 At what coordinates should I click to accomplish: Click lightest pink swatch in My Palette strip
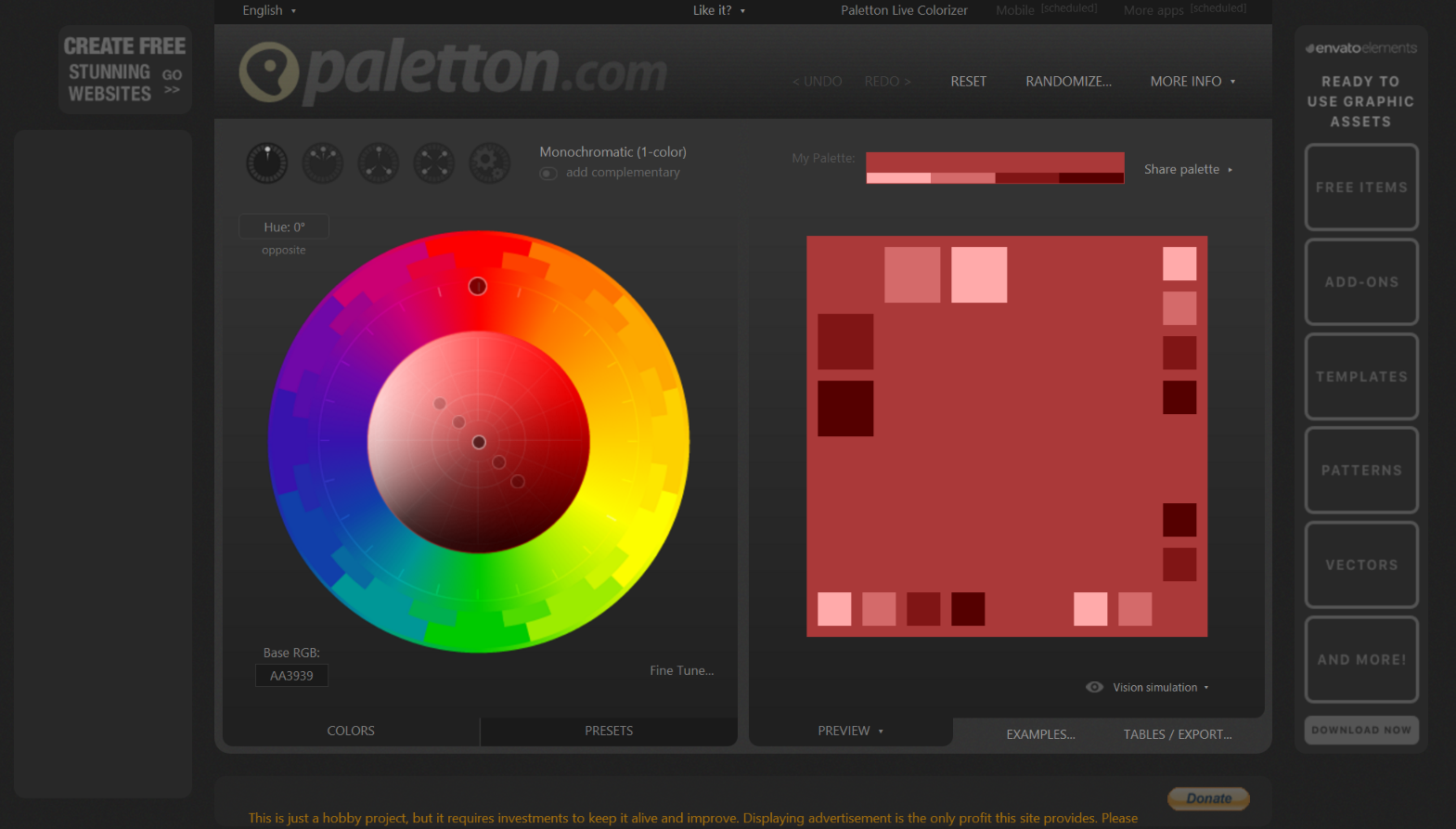(x=898, y=178)
